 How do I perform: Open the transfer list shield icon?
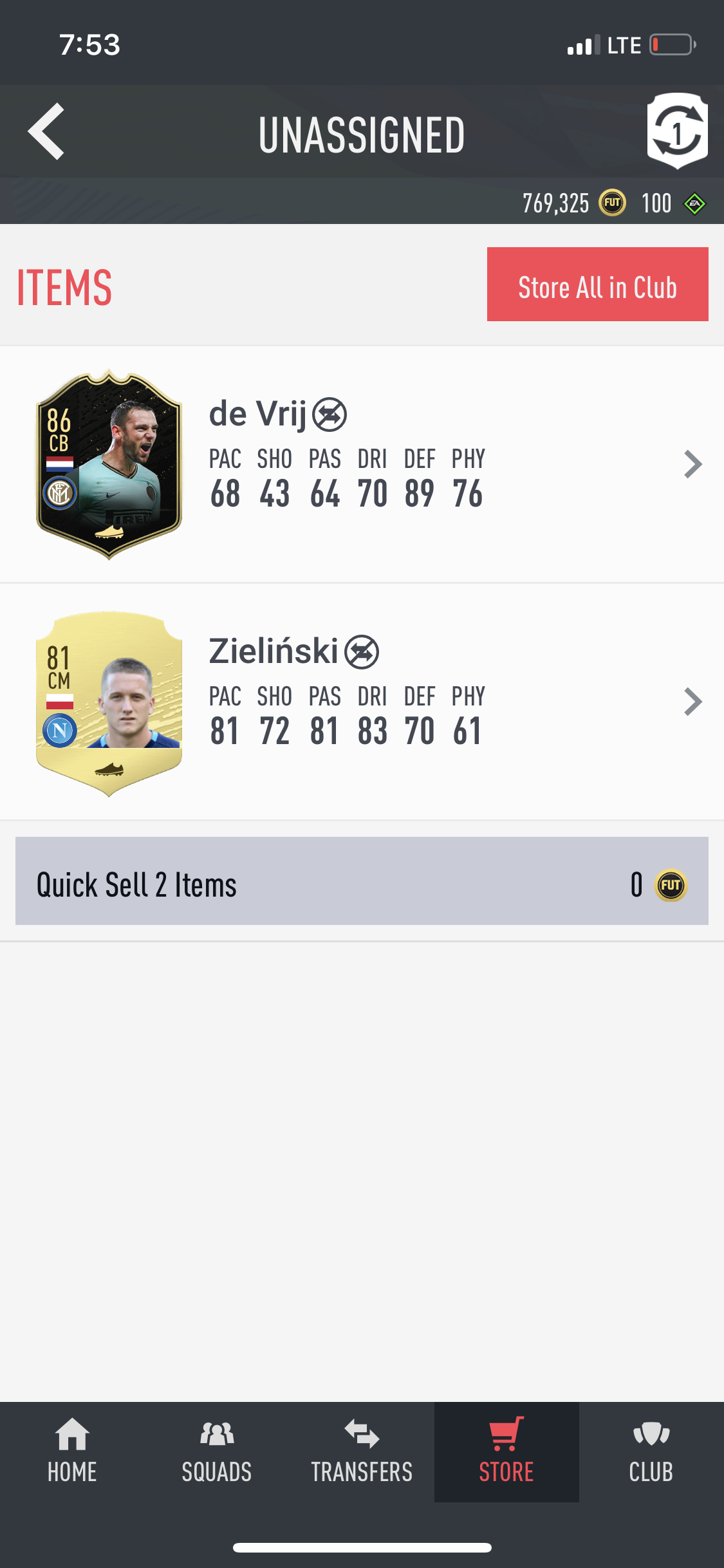pyautogui.click(x=677, y=131)
